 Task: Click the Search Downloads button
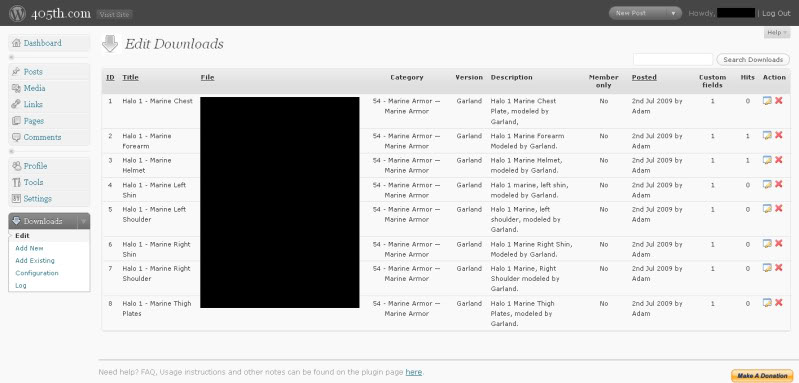753,60
